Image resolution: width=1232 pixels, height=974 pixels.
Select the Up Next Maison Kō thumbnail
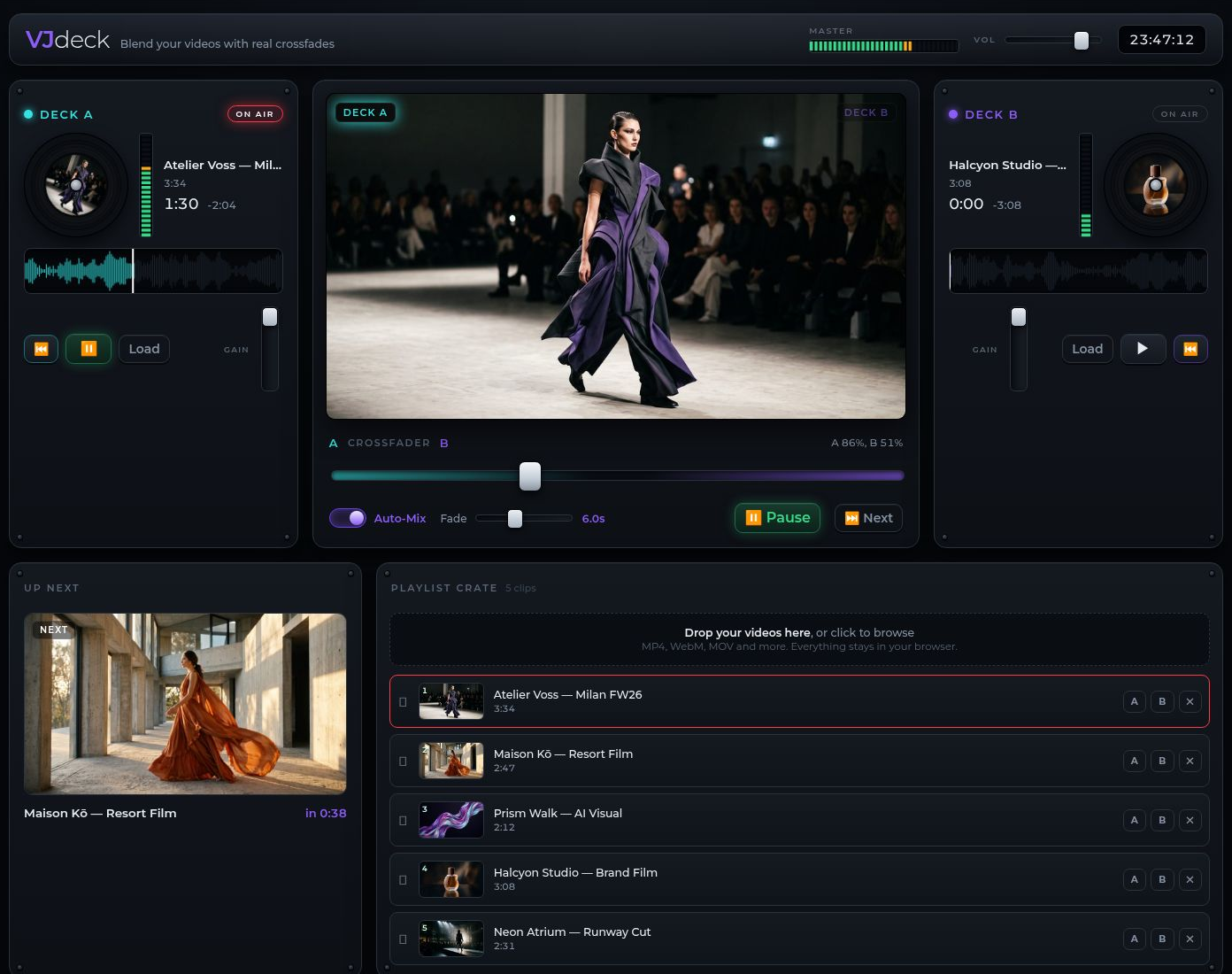[x=185, y=704]
